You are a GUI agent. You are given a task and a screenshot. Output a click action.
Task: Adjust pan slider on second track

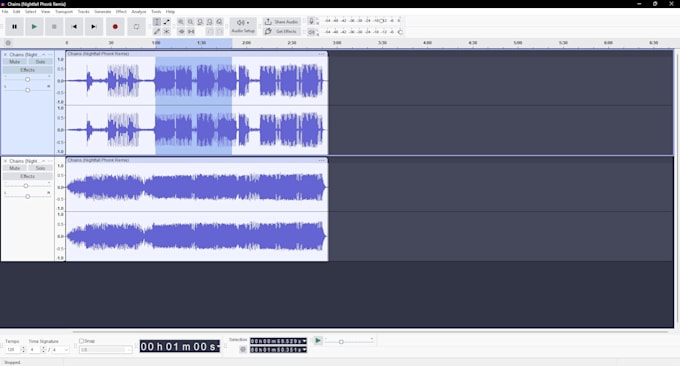(x=27, y=196)
